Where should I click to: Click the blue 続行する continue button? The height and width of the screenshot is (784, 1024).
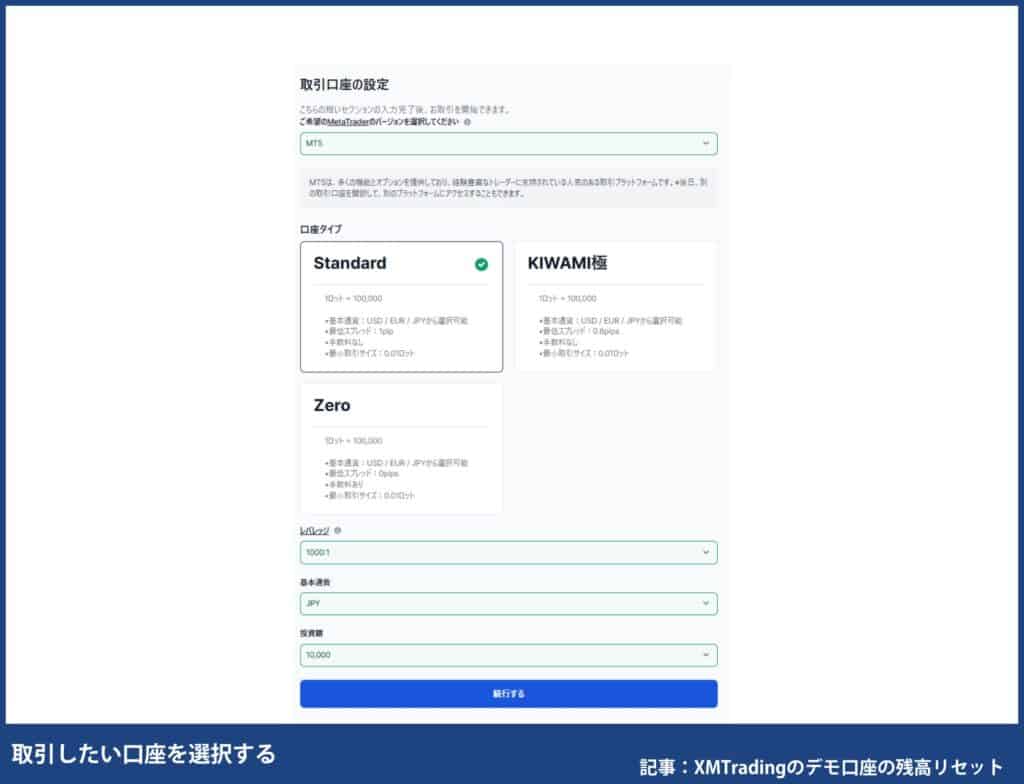pos(509,694)
